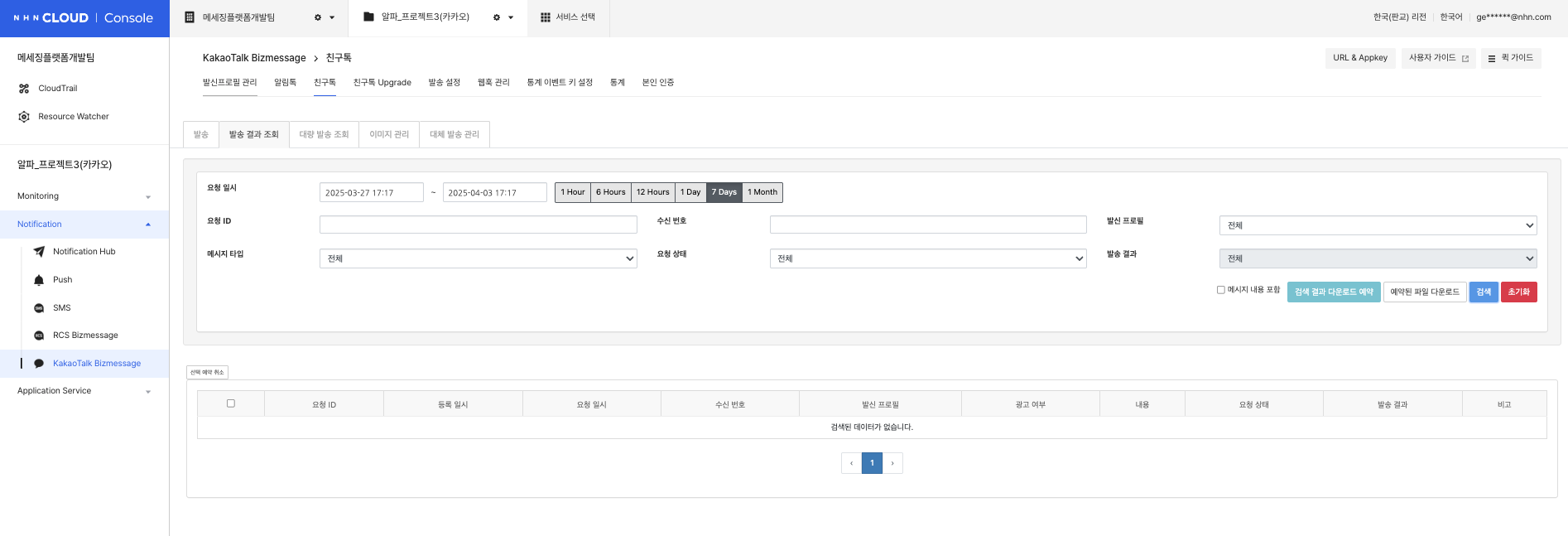Toggle the select-all checkbox in table header

tap(231, 403)
